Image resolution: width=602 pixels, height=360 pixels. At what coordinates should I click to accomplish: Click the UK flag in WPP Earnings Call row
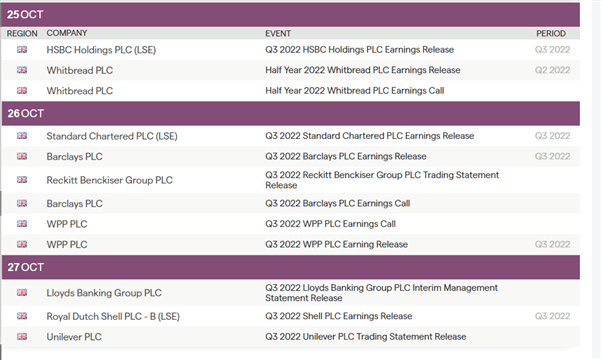tap(22, 224)
